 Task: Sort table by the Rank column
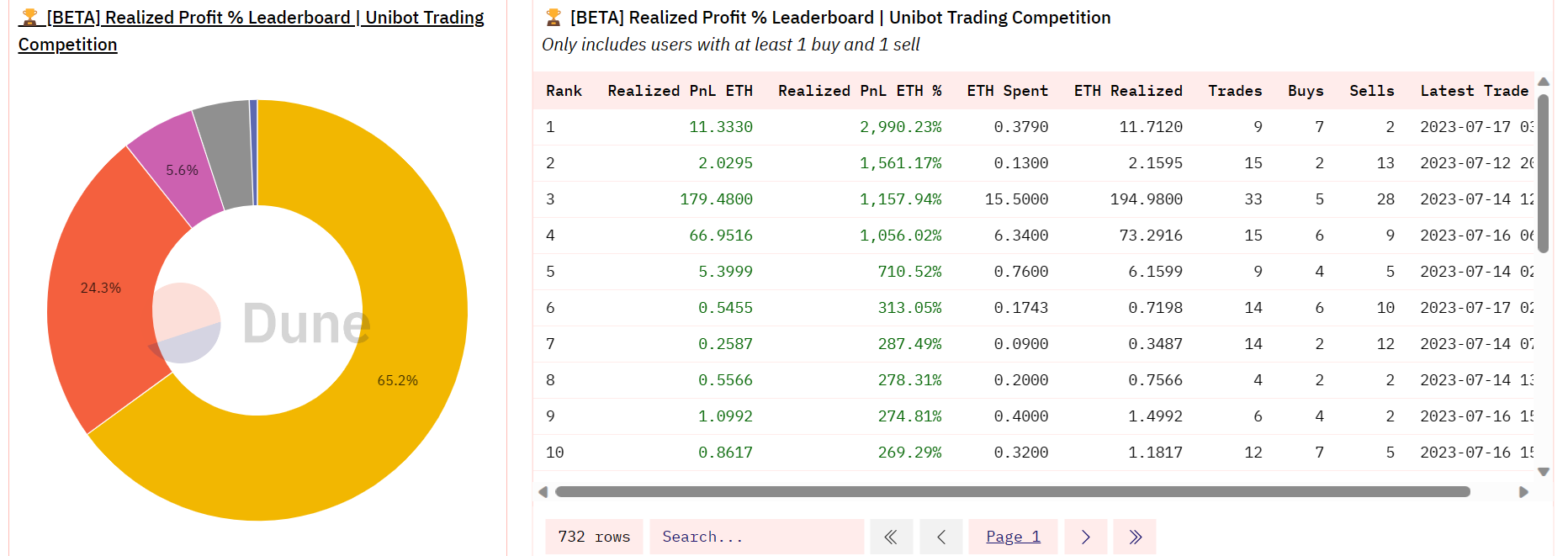(x=564, y=91)
